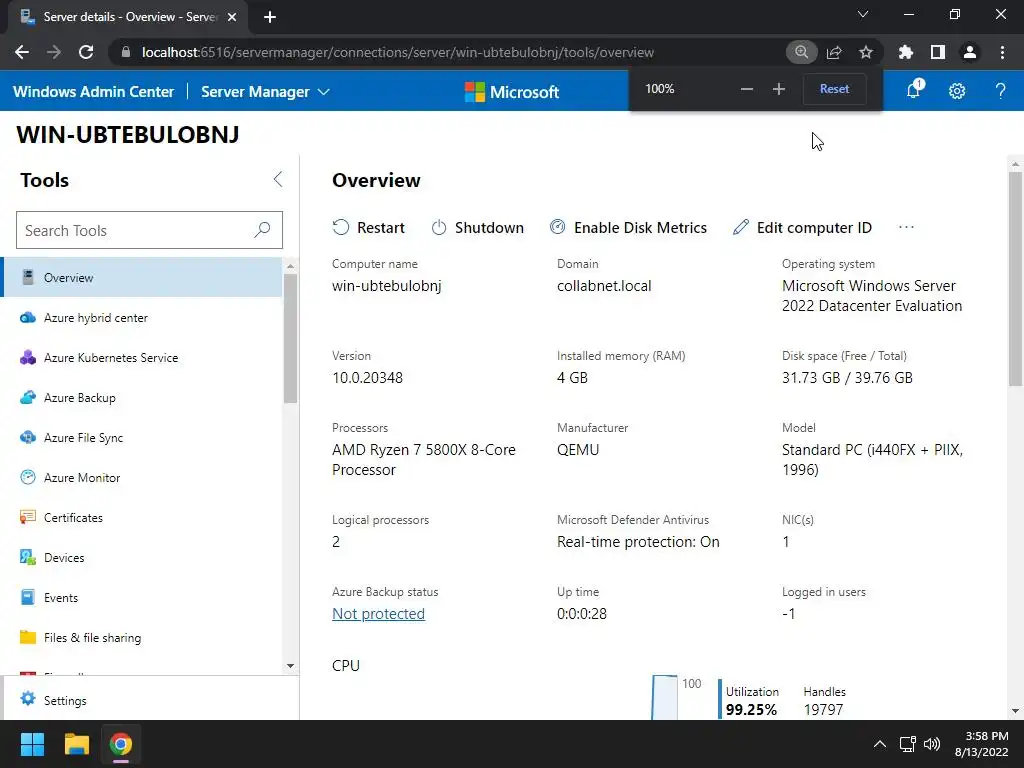Reload the page
The height and width of the screenshot is (768, 1024).
[86, 52]
